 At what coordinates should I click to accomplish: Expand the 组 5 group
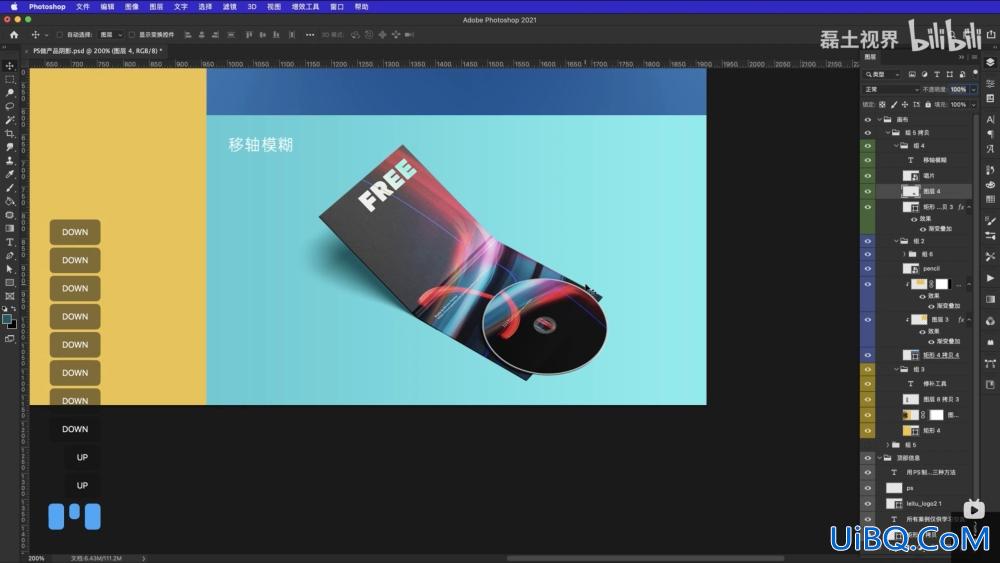click(x=888, y=444)
